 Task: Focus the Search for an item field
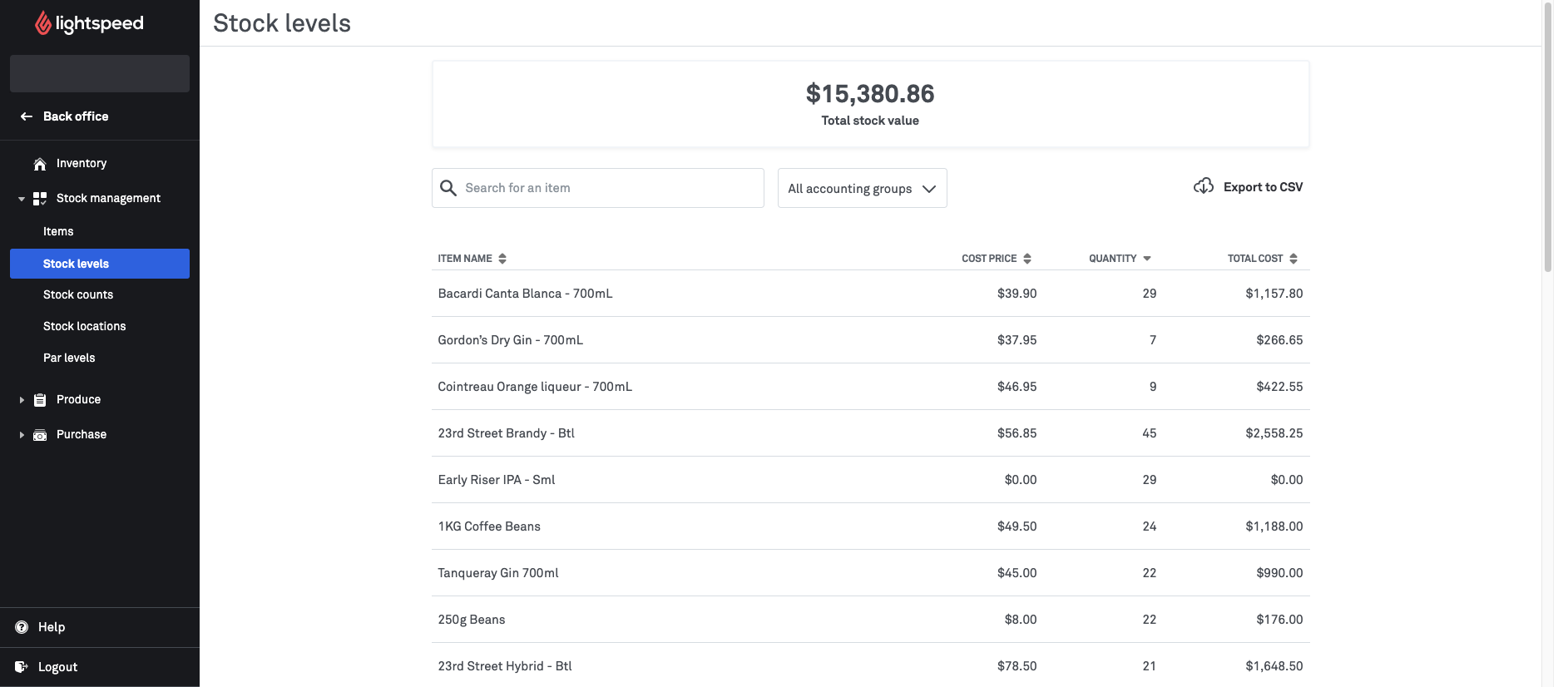coord(598,188)
